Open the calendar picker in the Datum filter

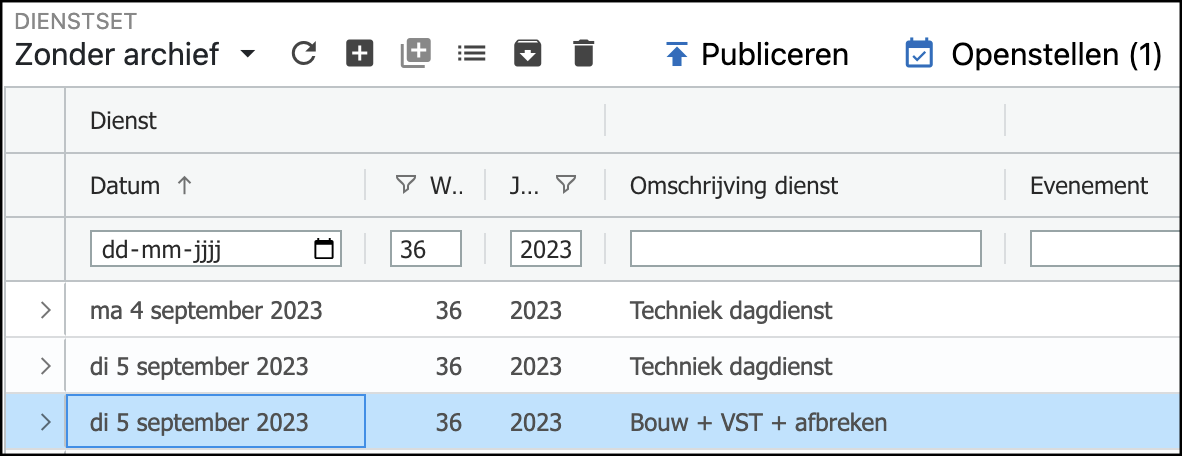point(324,249)
